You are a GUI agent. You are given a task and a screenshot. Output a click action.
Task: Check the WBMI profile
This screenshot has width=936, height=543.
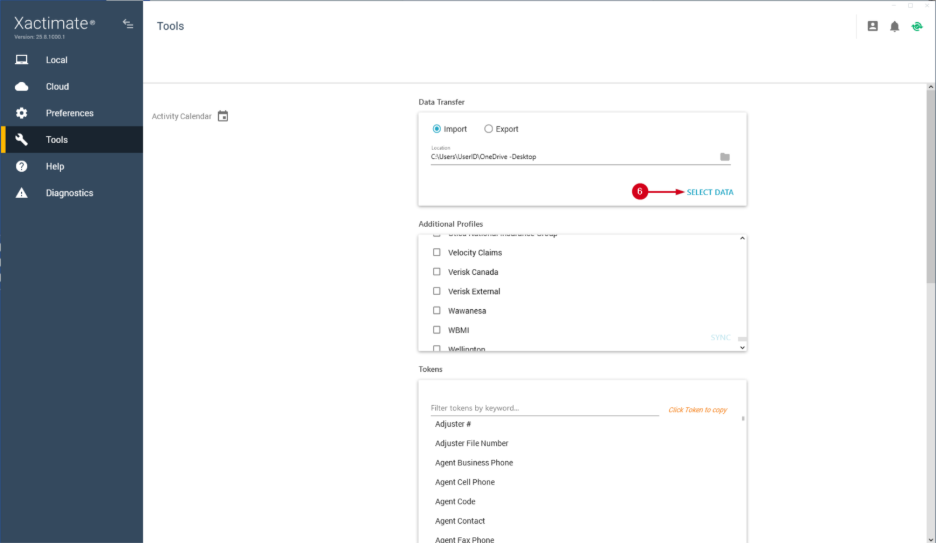coord(437,330)
